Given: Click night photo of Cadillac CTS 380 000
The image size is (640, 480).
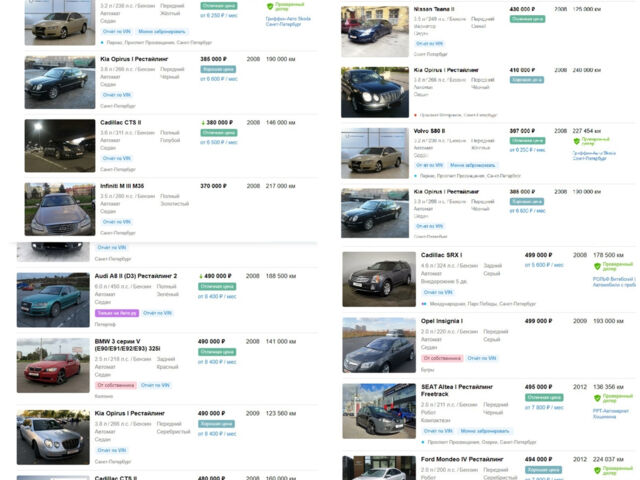Looking at the screenshot, I should (60, 146).
